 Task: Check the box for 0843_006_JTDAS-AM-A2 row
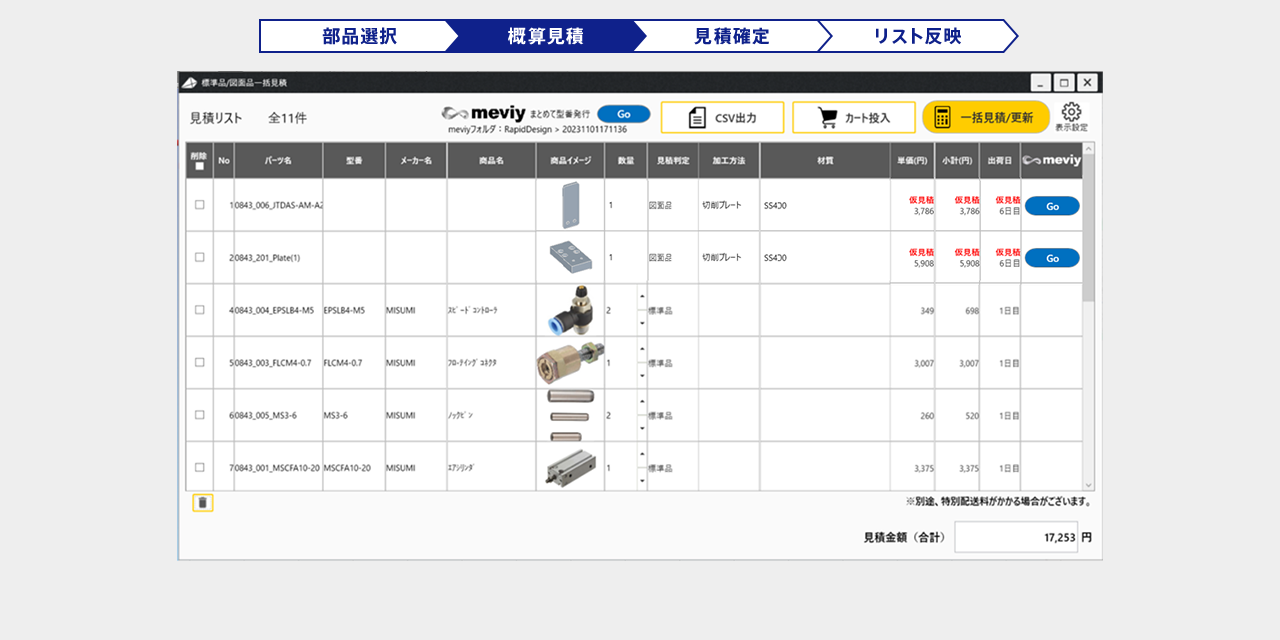(199, 205)
